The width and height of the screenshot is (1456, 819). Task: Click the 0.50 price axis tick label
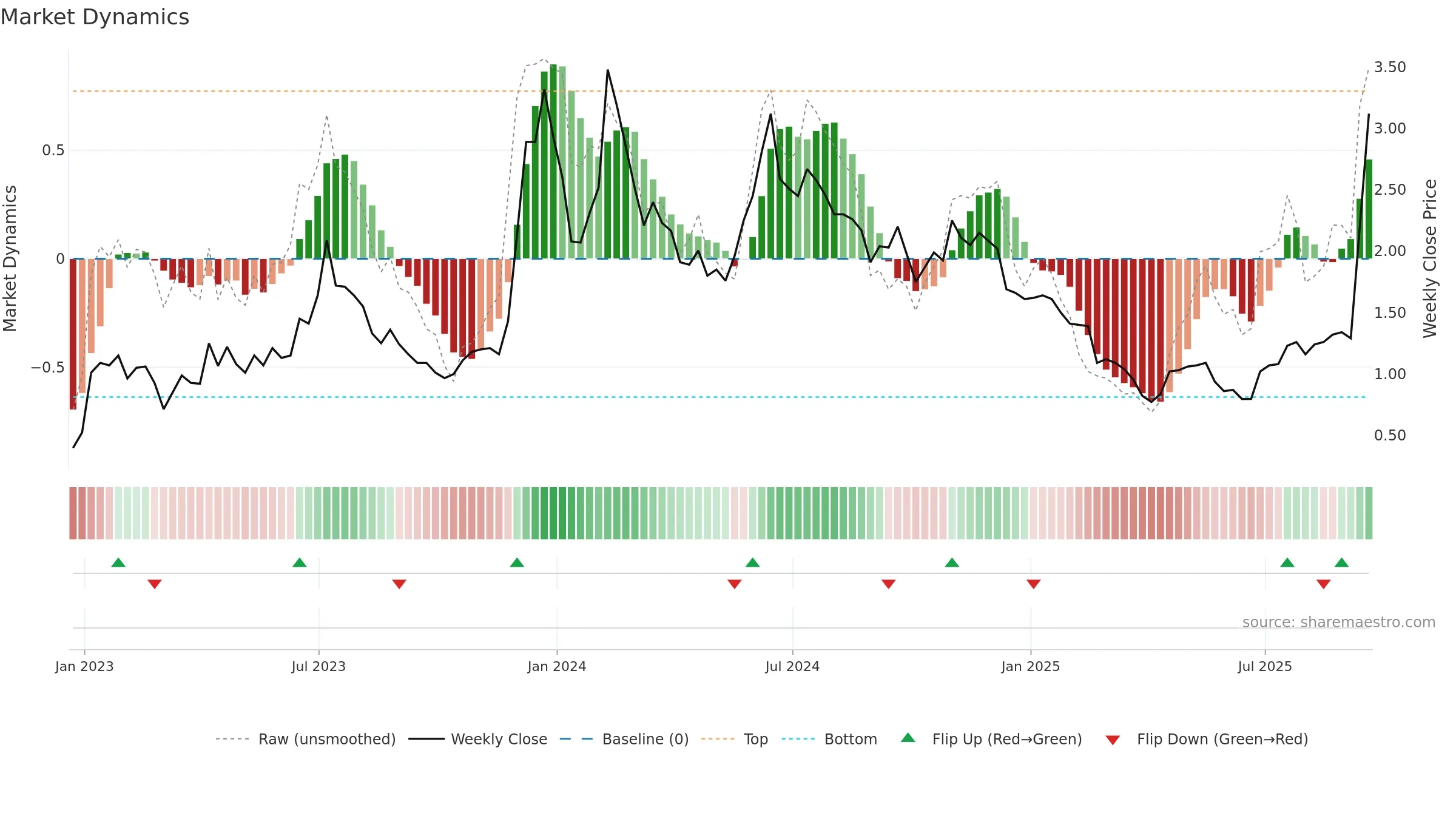pos(1390,435)
